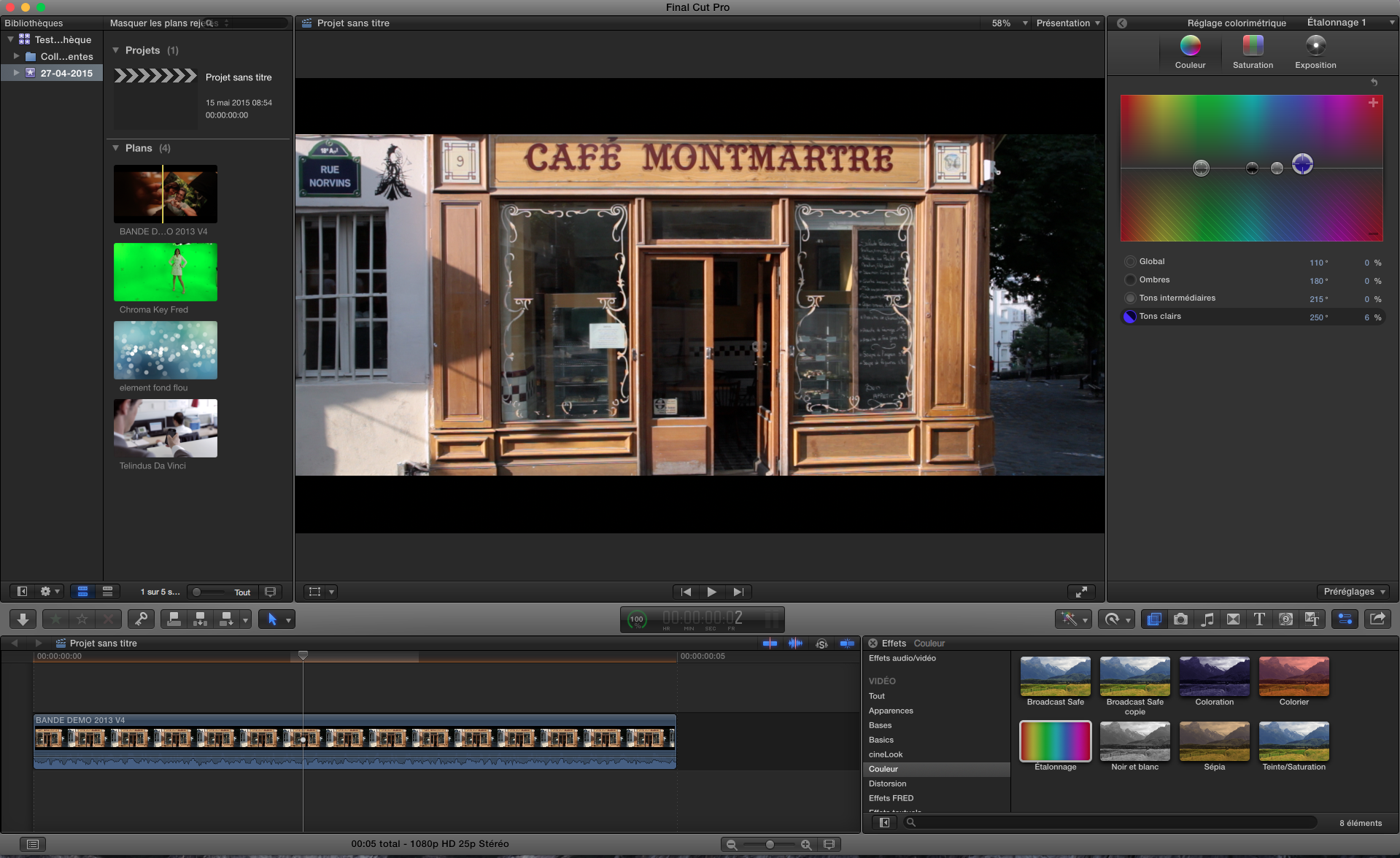The height and width of the screenshot is (858, 1400).
Task: Toggle the Inspector panel visibility
Action: 1345,619
